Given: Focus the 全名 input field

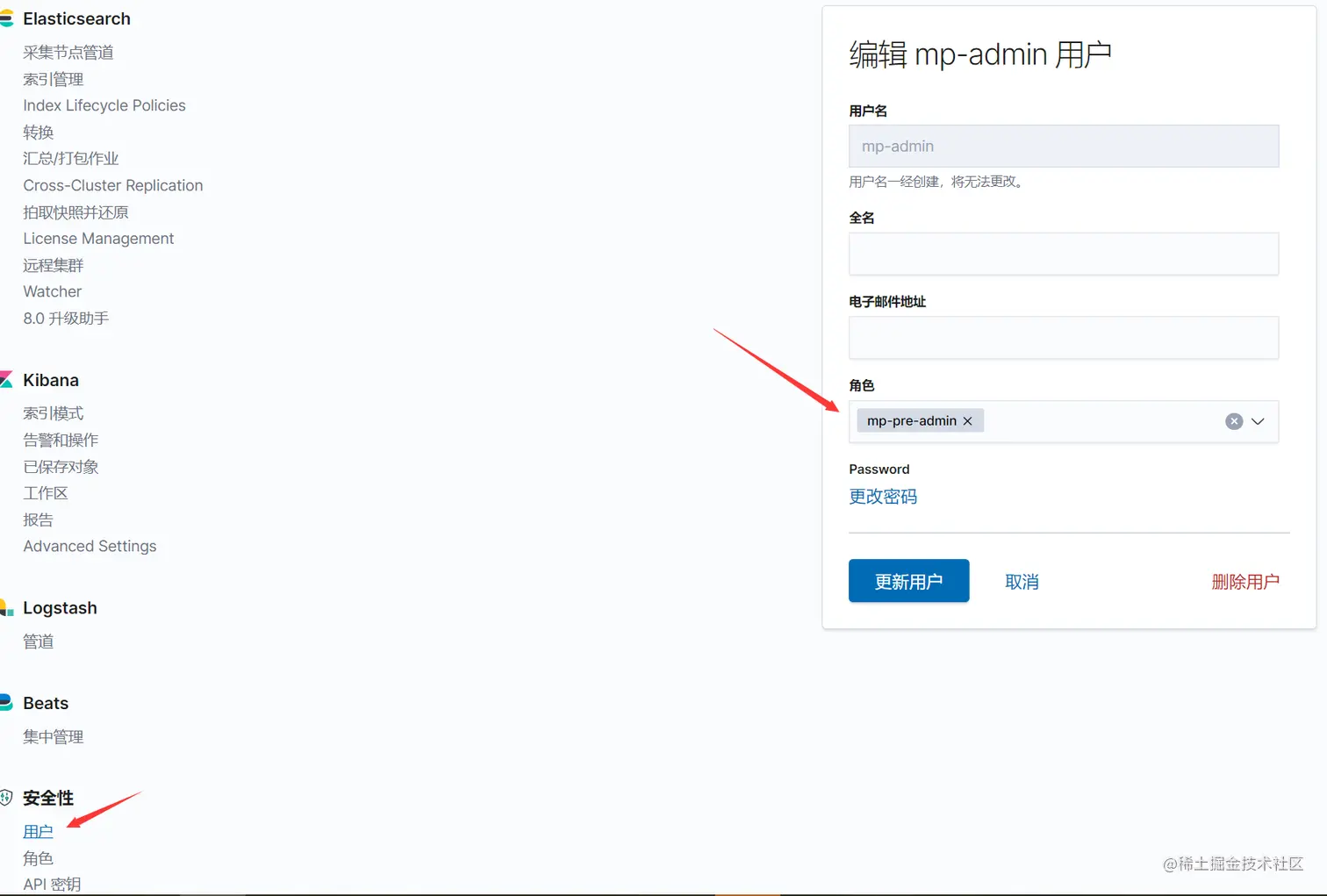Looking at the screenshot, I should (1064, 254).
